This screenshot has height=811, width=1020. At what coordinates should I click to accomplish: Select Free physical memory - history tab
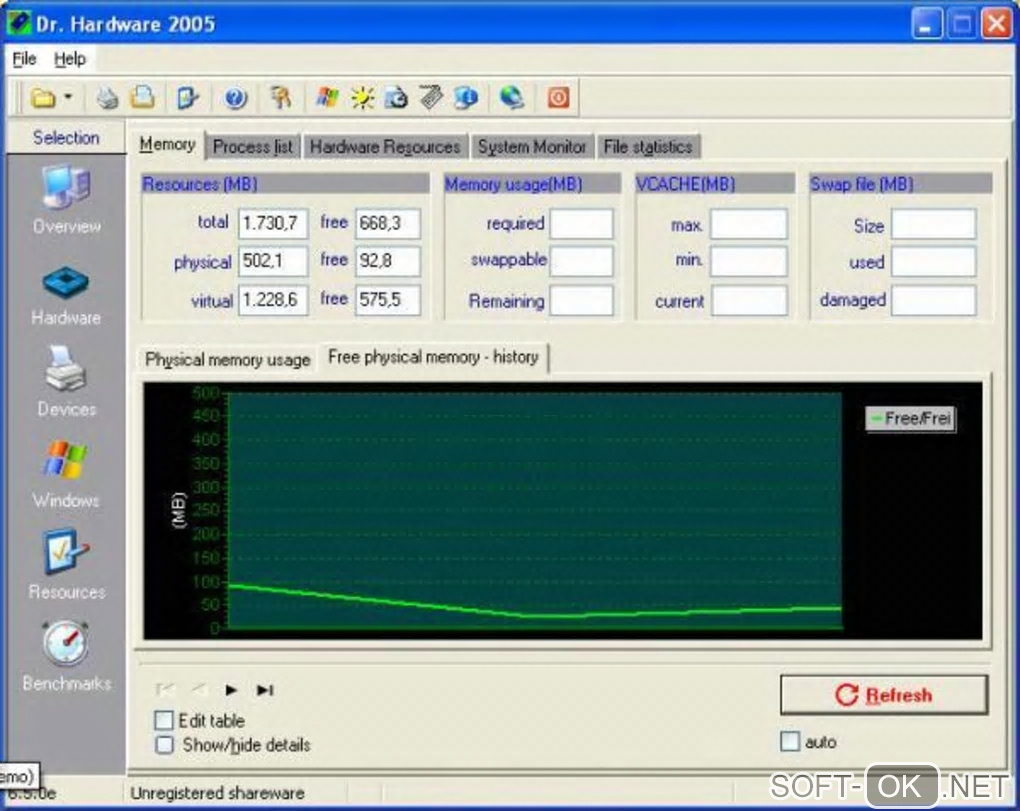[433, 357]
